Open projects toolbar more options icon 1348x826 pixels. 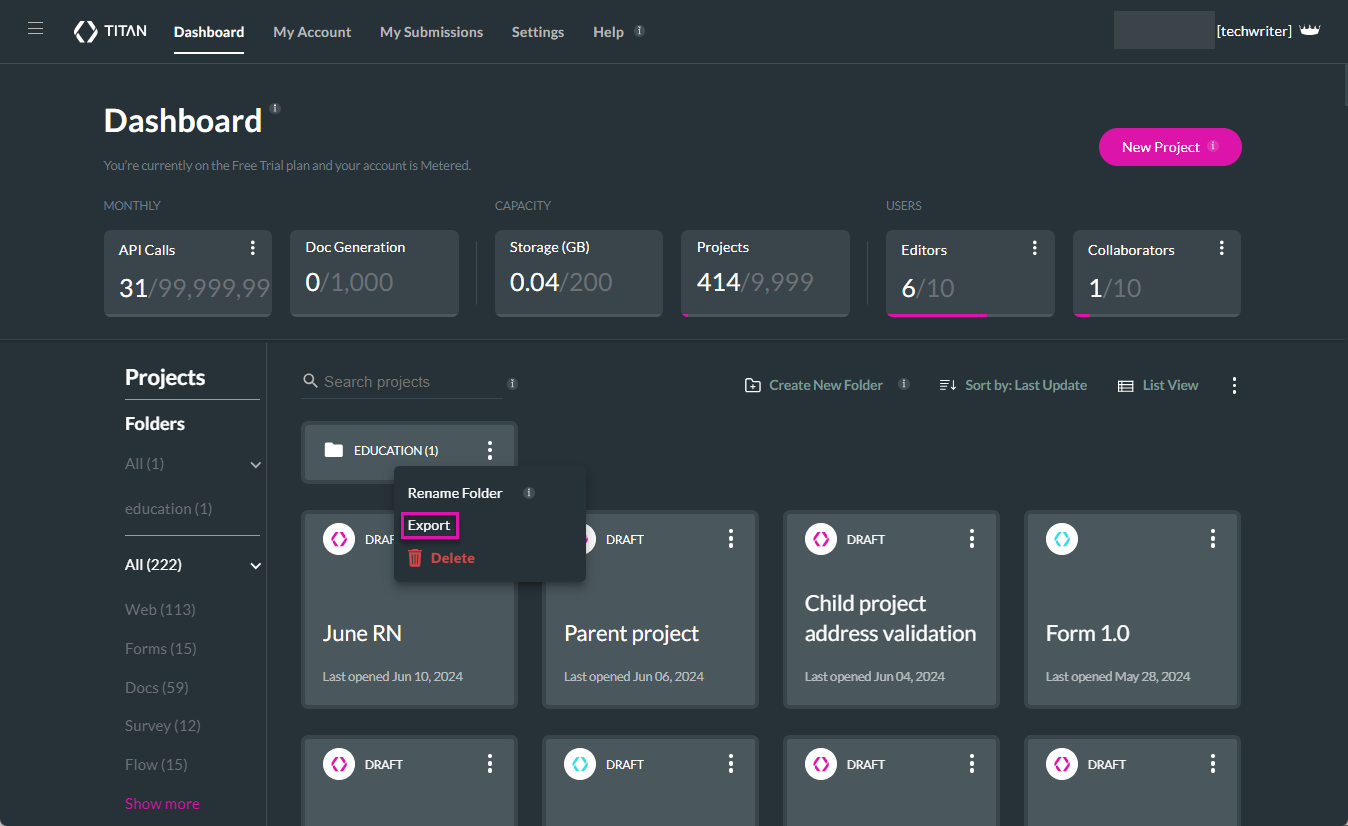click(1234, 385)
